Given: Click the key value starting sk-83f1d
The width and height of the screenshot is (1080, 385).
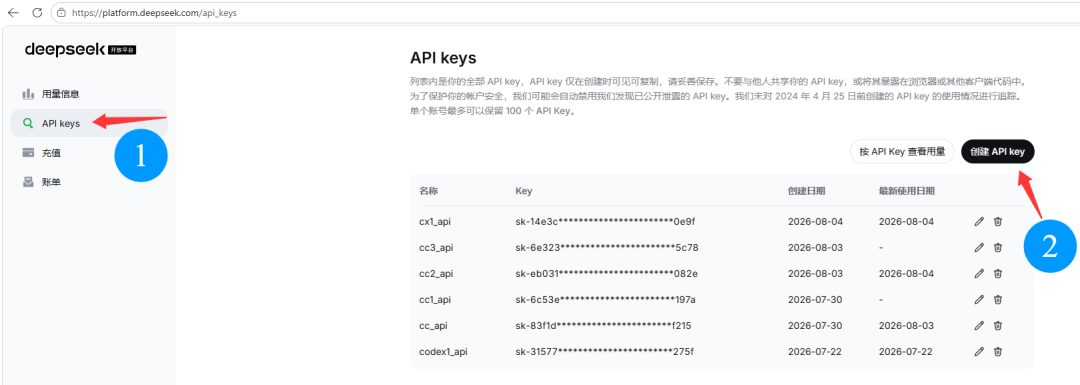Looking at the screenshot, I should [x=603, y=325].
